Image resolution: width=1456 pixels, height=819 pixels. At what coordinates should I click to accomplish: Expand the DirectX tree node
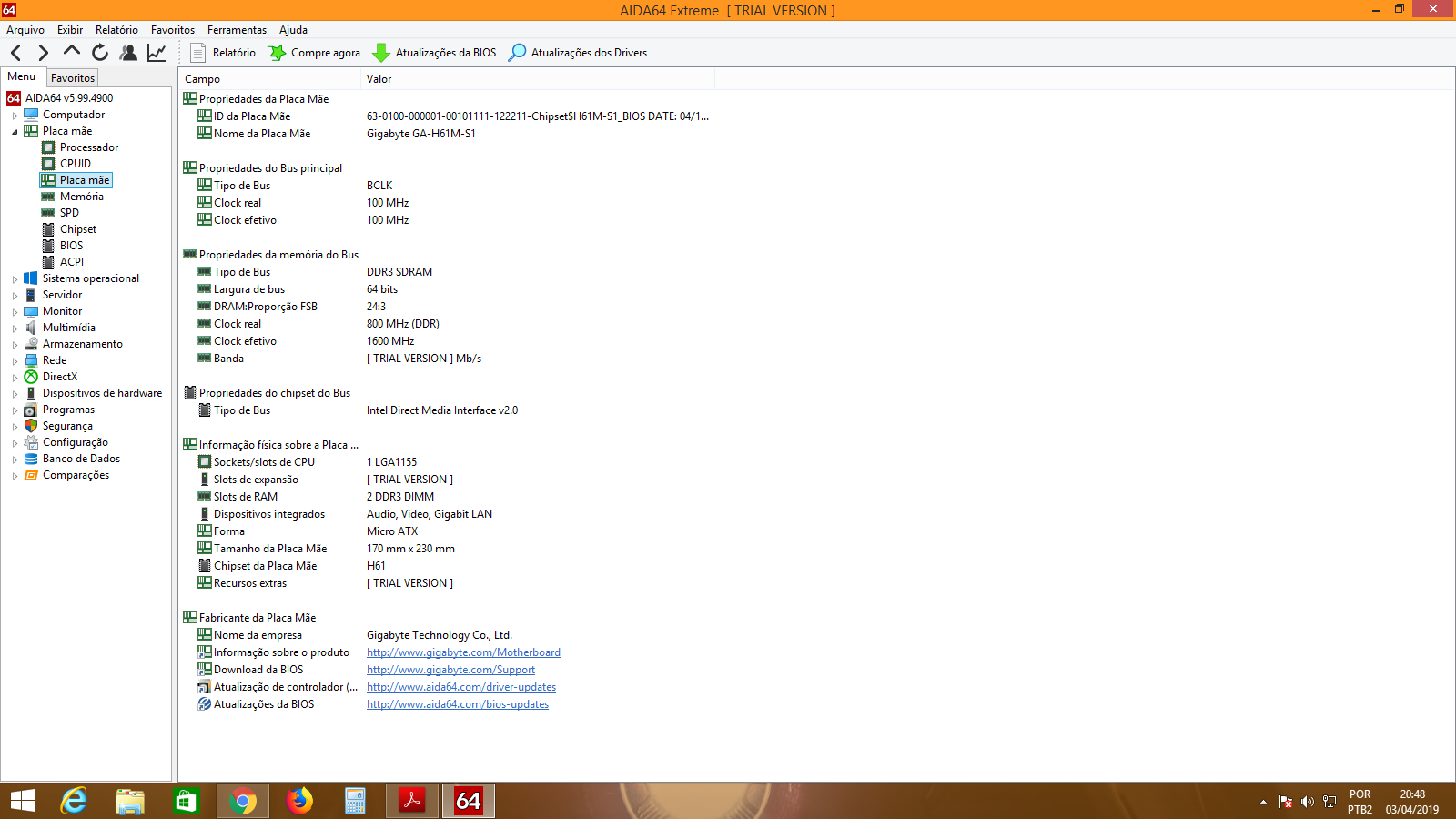[15, 378]
